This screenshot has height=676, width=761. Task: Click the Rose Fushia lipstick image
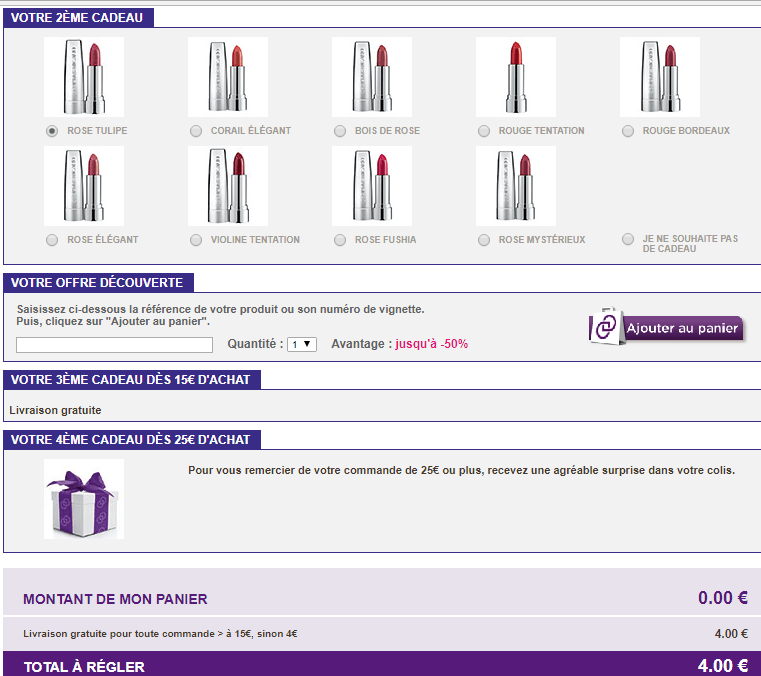coord(372,186)
